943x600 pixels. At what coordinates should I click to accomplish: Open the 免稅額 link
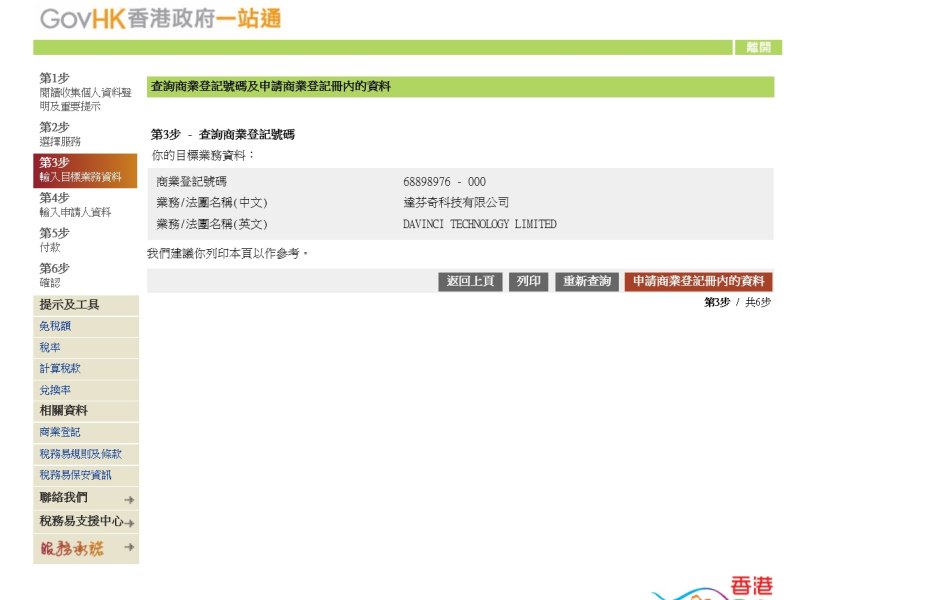(55, 327)
